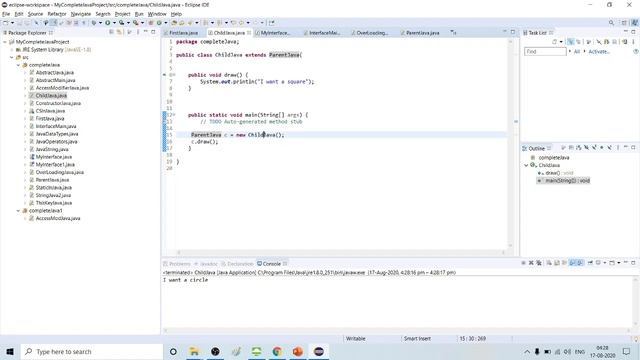
Task: Open the Refactor menu
Action: (x=57, y=14)
